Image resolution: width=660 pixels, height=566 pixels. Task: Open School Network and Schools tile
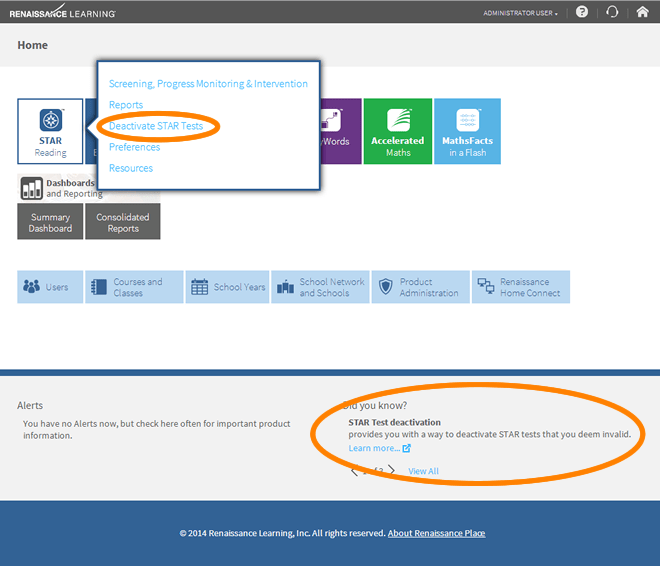click(x=320, y=287)
